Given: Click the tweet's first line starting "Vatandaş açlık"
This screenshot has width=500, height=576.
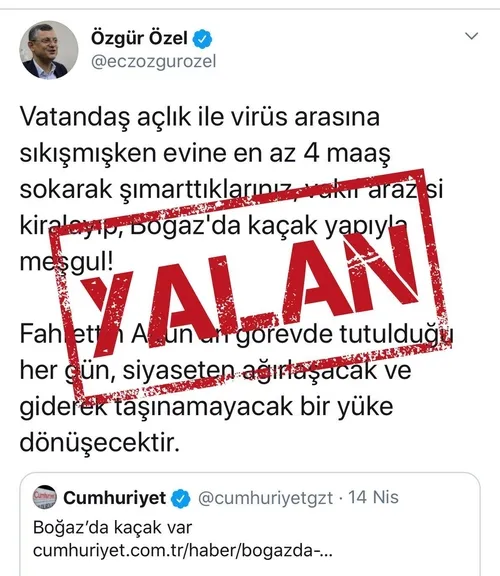Looking at the screenshot, I should 199,118.
